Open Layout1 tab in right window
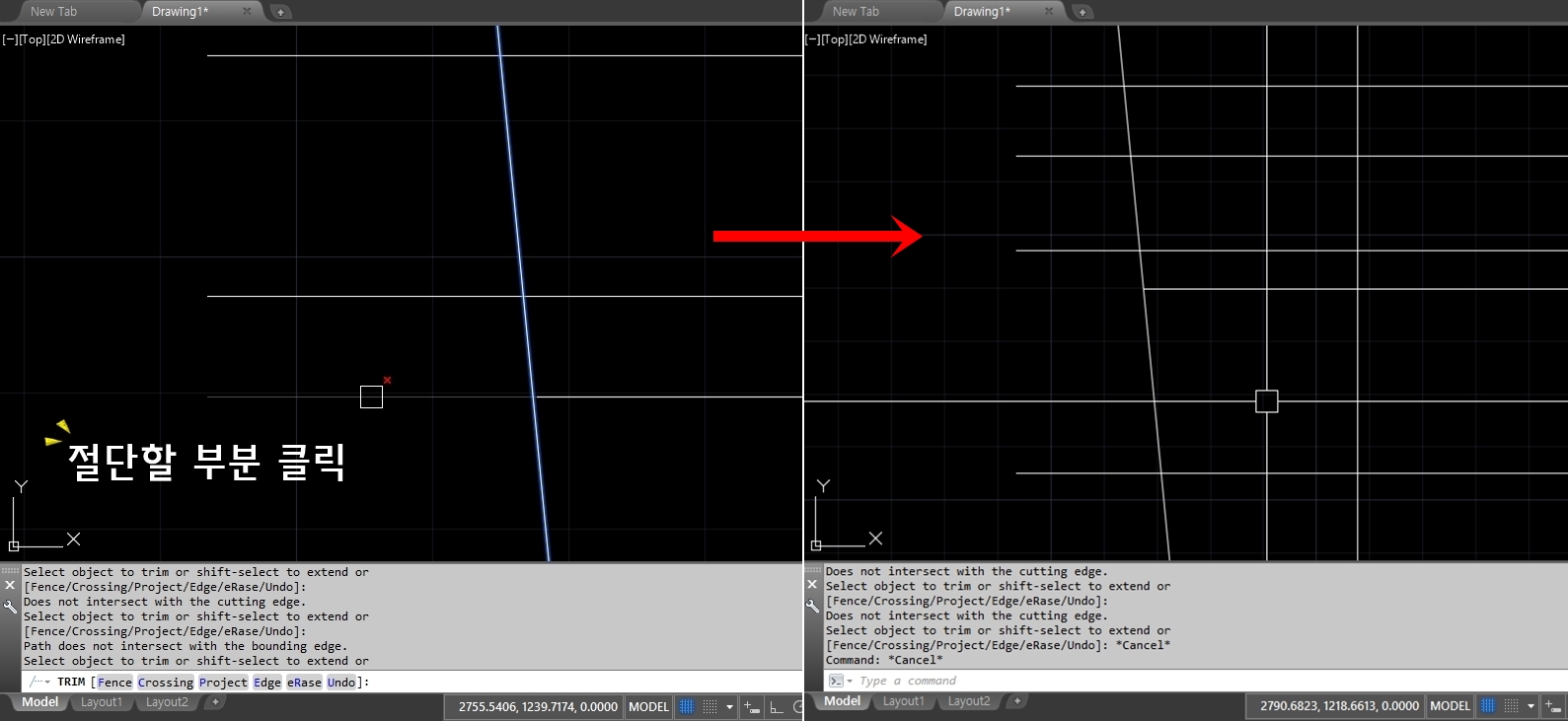This screenshot has height=721, width=1568. (x=904, y=701)
